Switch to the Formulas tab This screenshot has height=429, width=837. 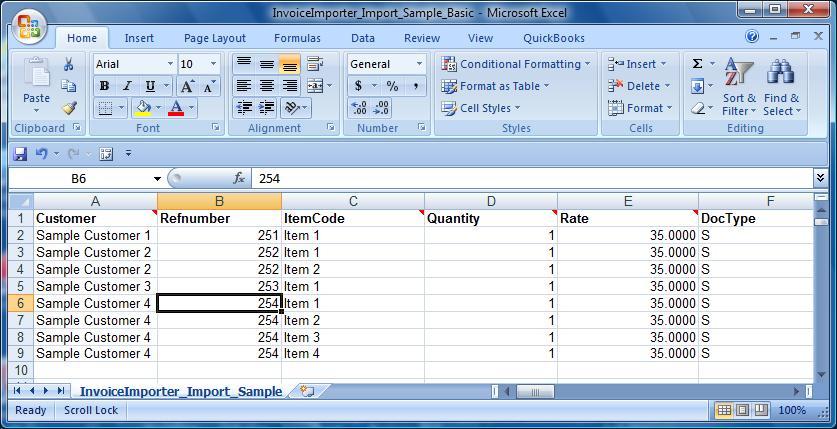(297, 38)
